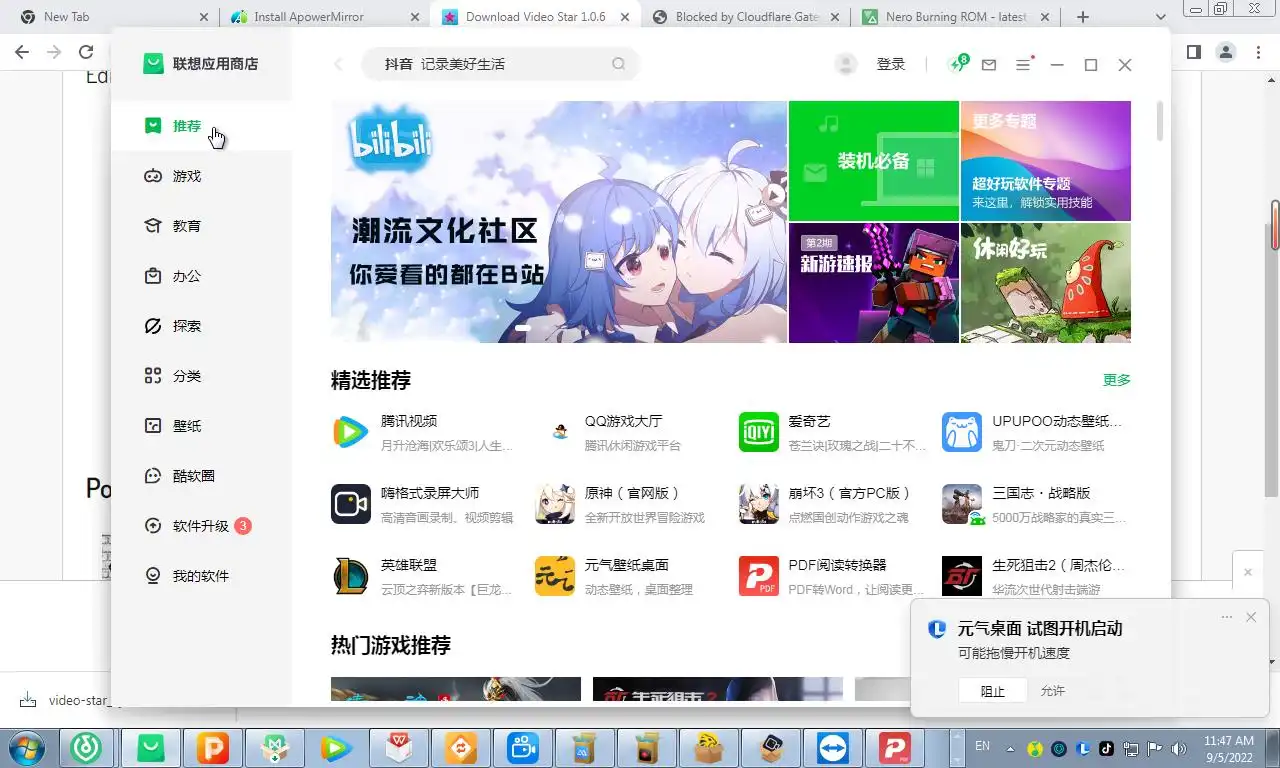Open the bilibili 潮流文化社区 banner
The width and height of the screenshot is (1280, 768).
tap(559, 222)
